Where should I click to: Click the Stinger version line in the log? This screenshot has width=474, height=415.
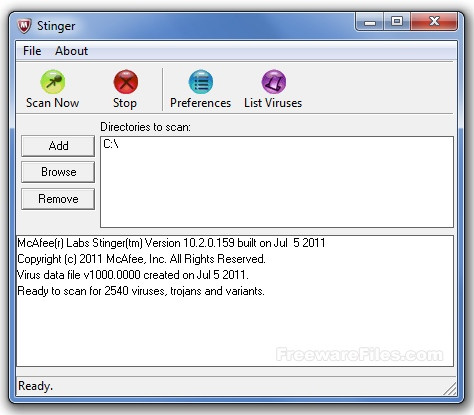[171, 243]
